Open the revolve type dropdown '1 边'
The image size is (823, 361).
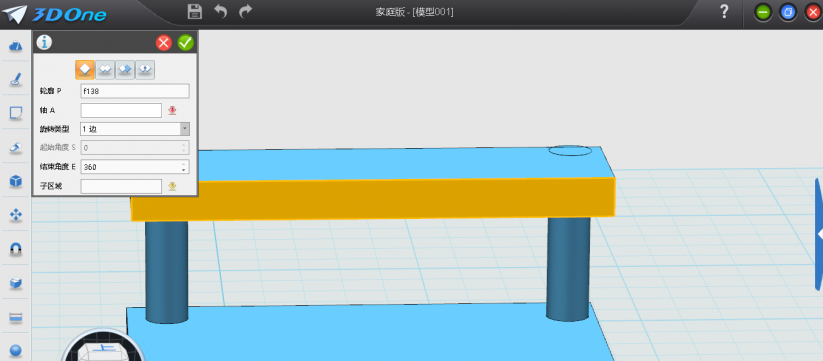click(135, 129)
